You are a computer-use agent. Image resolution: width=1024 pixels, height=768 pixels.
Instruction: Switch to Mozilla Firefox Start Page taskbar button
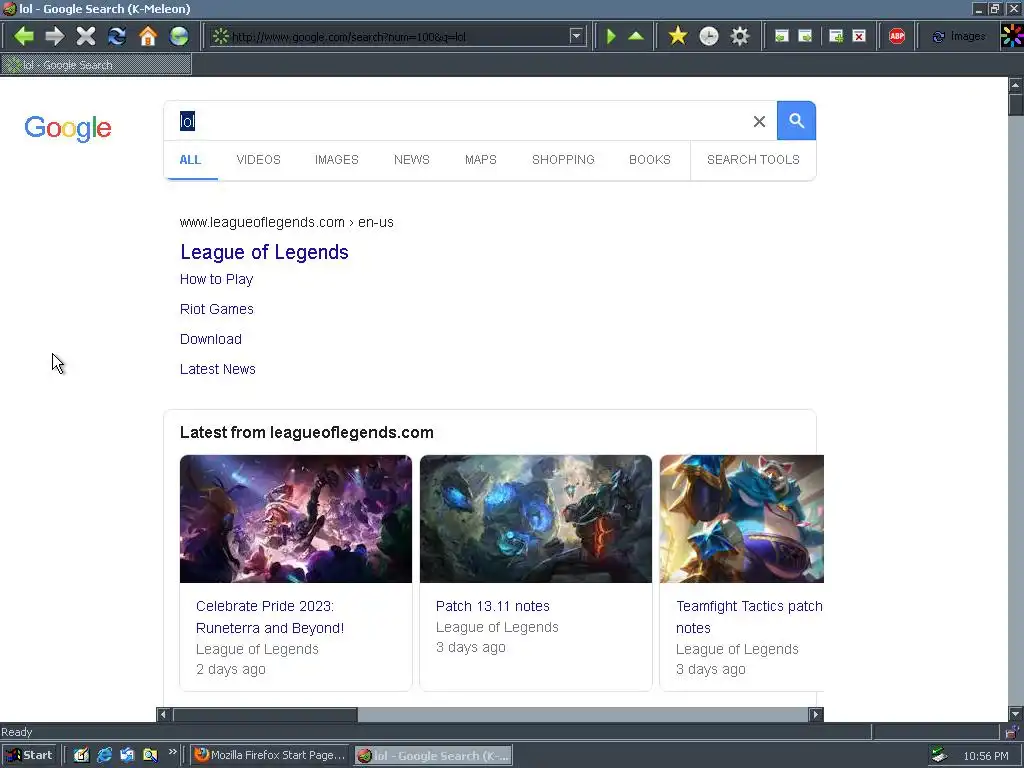pos(269,755)
